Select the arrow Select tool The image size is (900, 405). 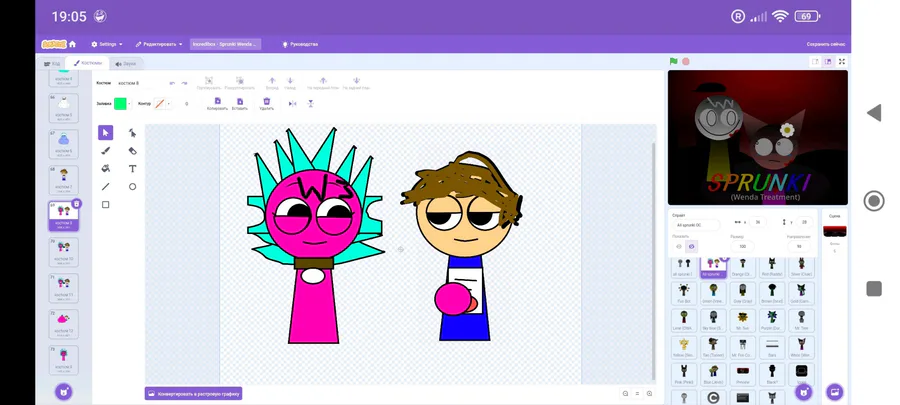[106, 133]
